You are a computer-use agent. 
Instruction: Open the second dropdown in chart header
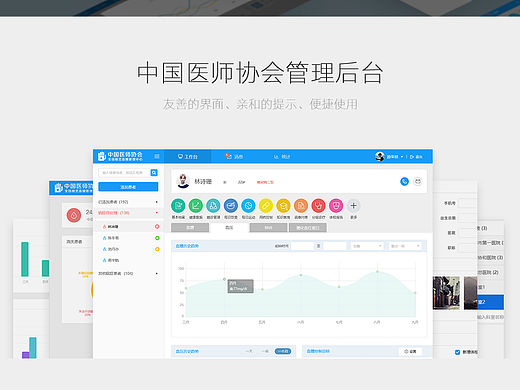pyautogui.click(x=405, y=246)
